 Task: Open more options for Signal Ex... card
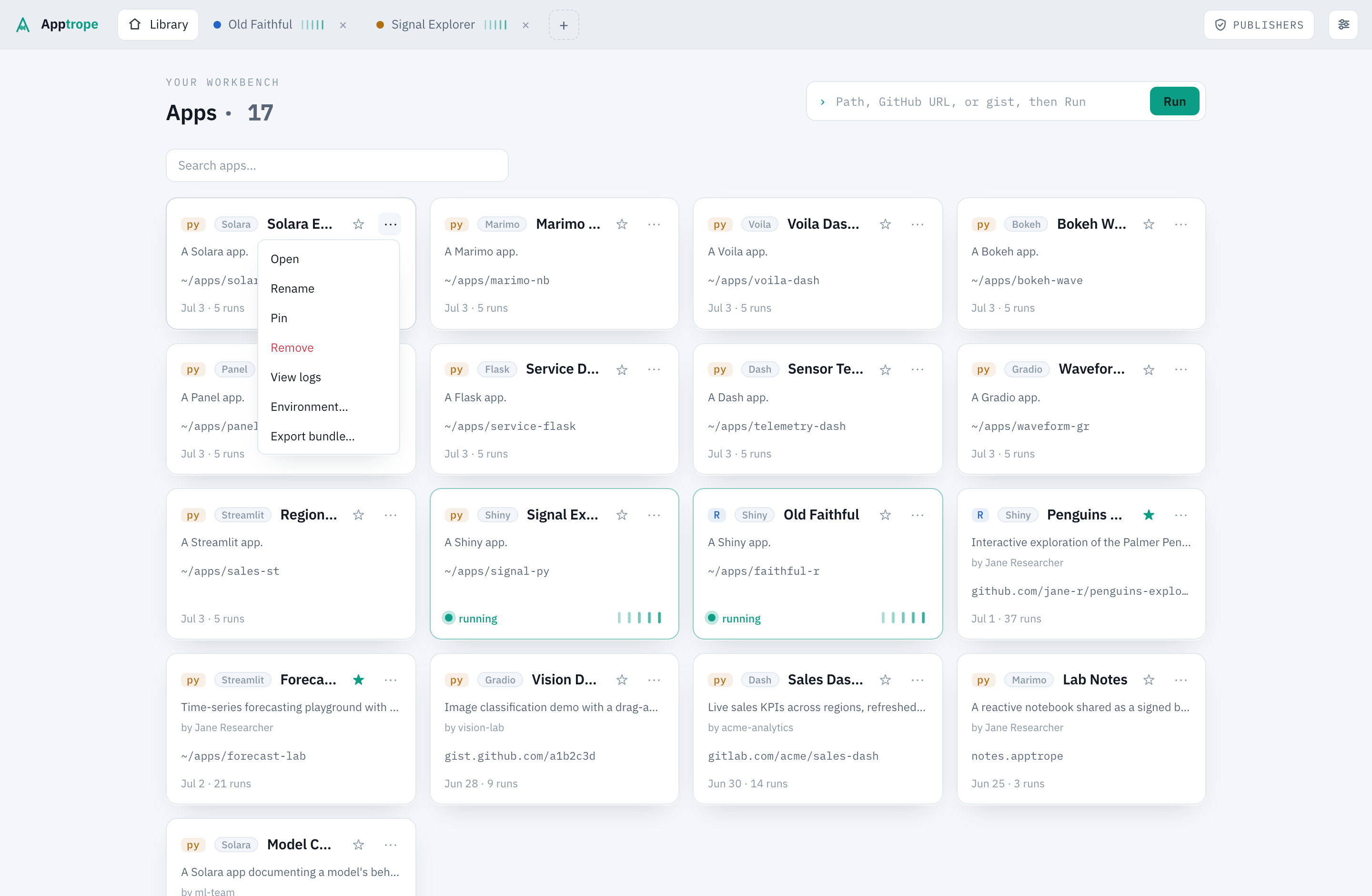point(654,514)
